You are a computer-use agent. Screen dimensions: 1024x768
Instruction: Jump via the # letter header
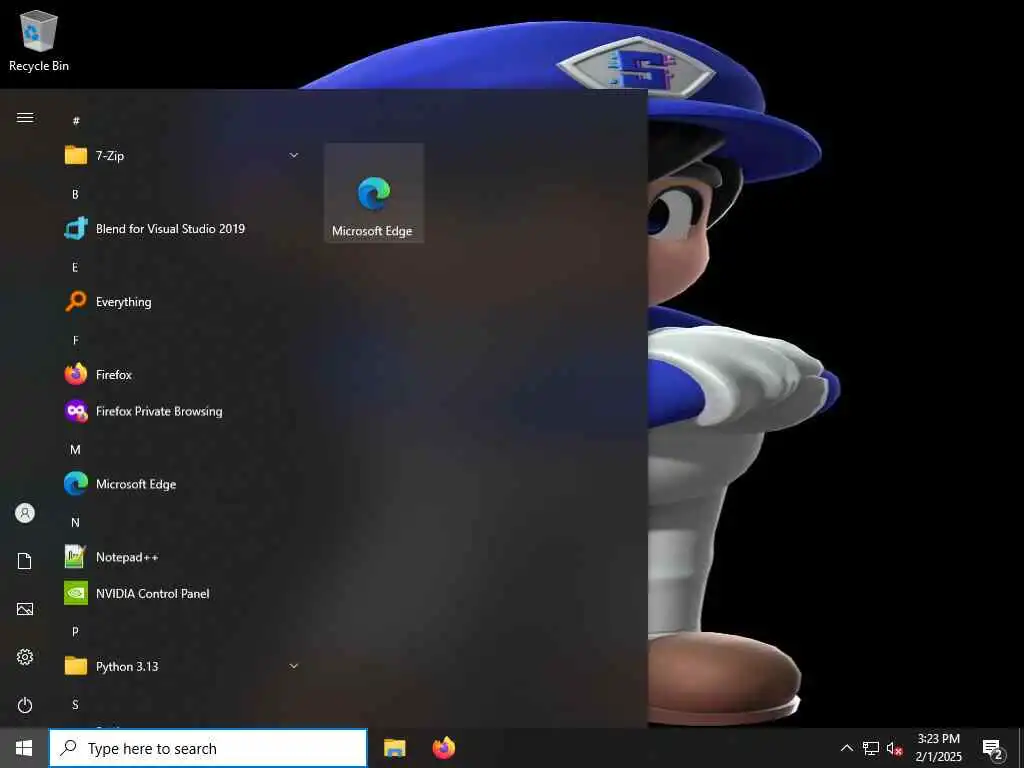pyautogui.click(x=76, y=121)
